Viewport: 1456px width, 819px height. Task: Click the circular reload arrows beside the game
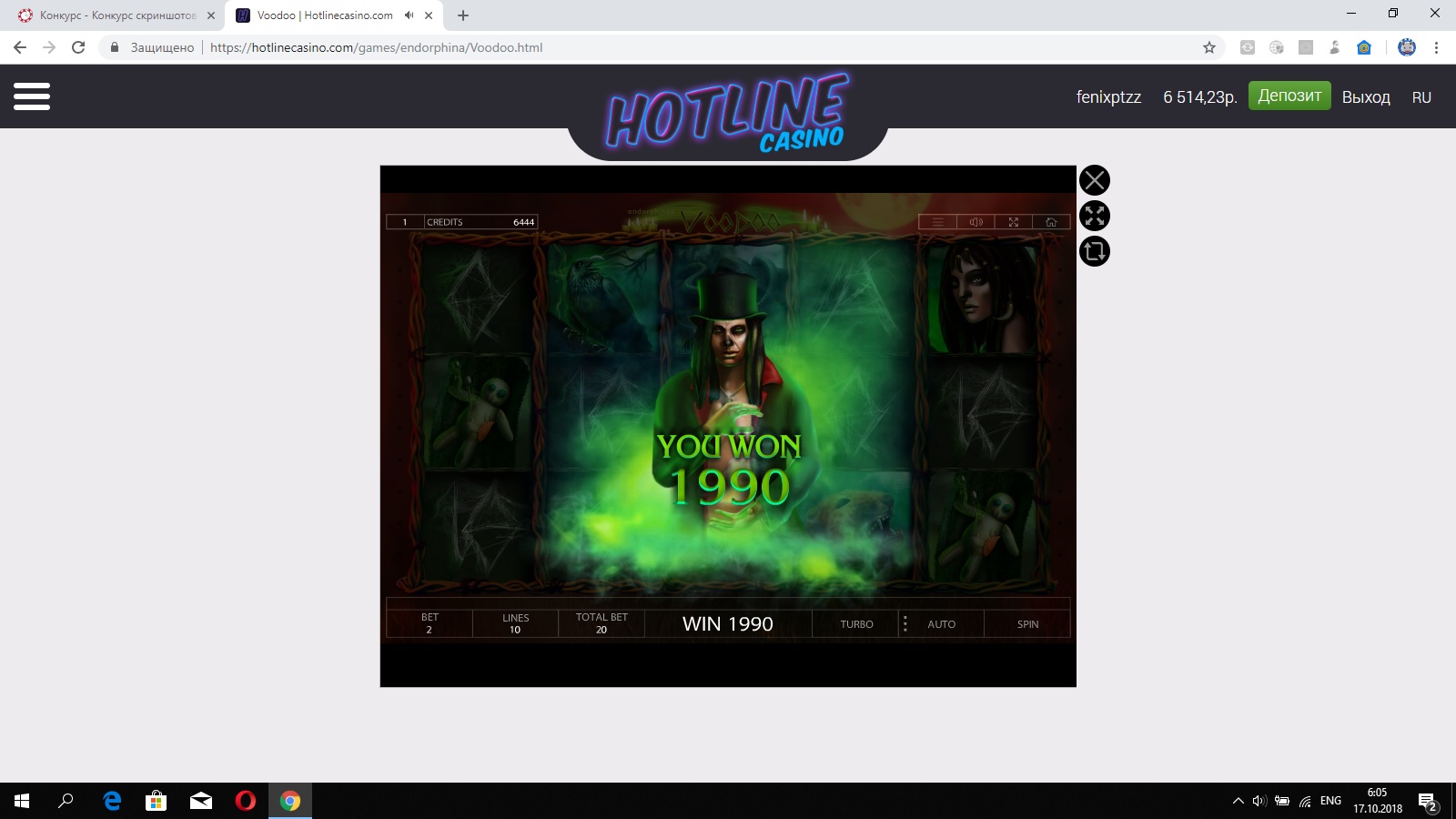pos(1095,251)
